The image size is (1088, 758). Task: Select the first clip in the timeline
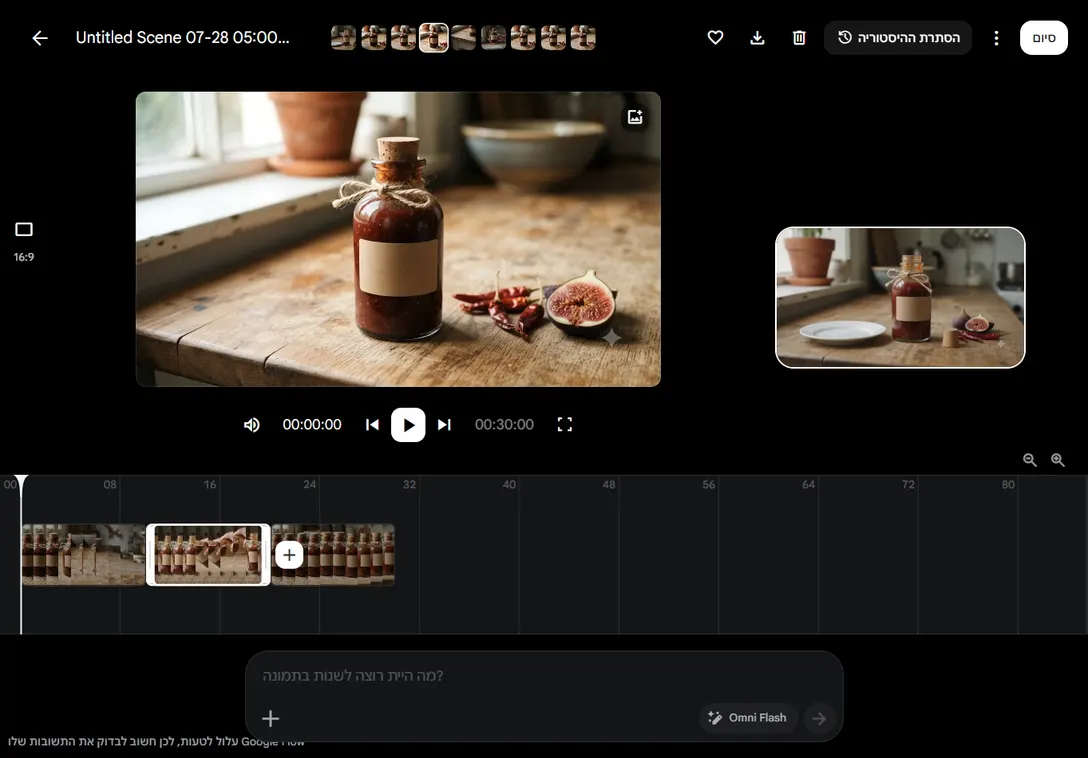click(x=83, y=555)
